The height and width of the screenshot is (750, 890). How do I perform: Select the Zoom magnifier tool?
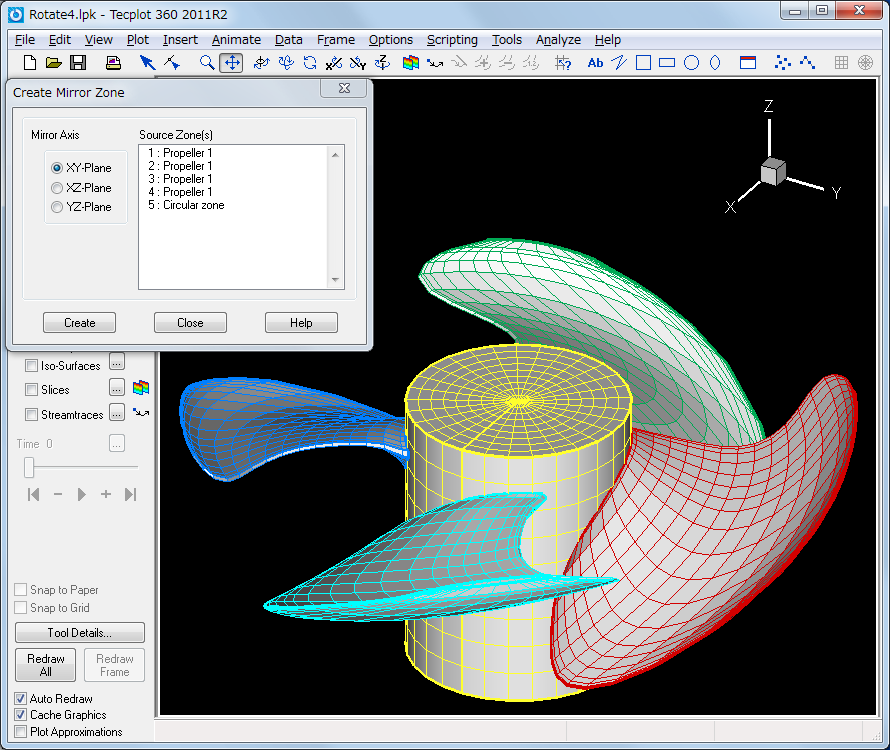207,62
